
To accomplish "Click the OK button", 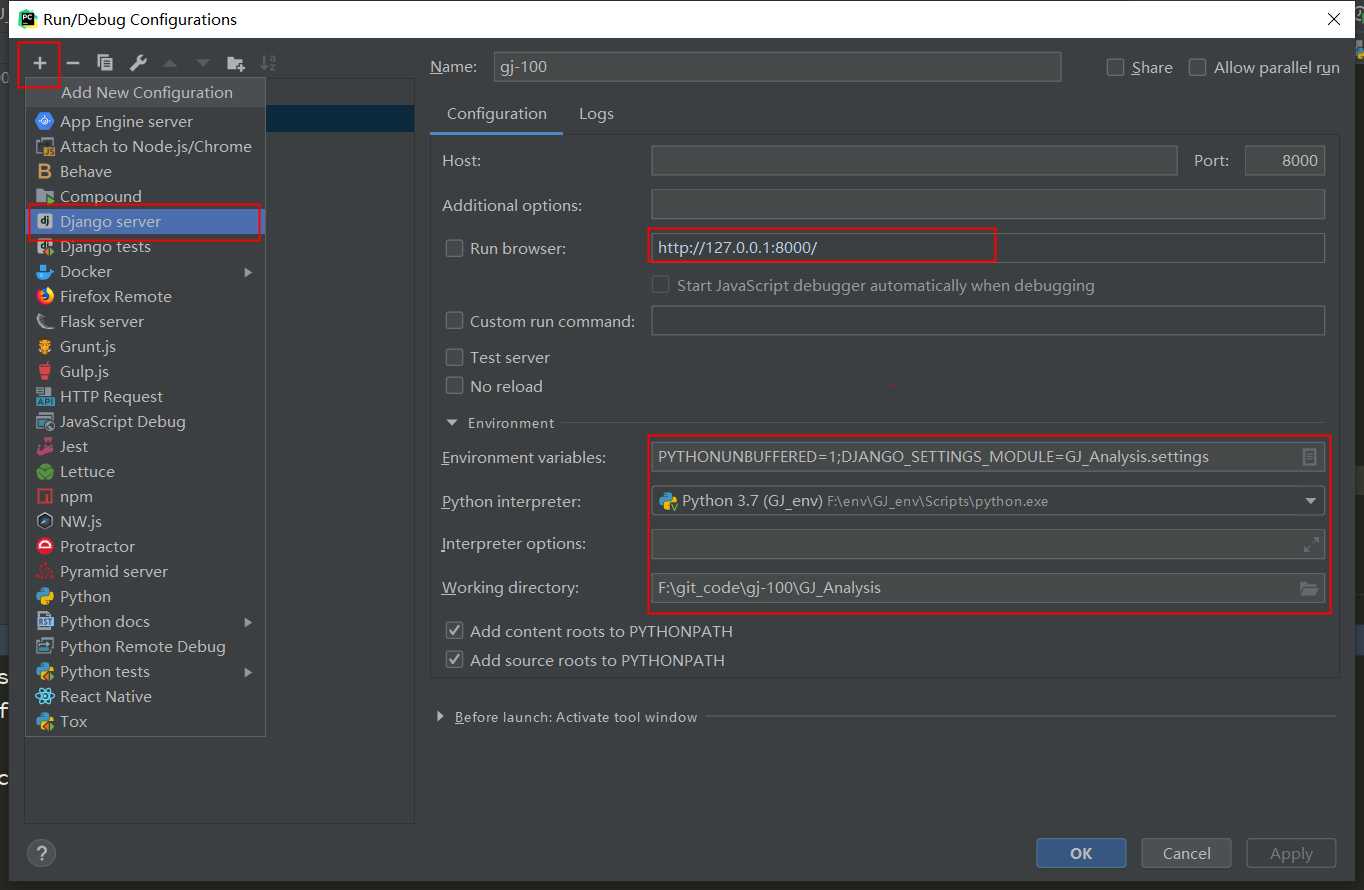I will (x=1081, y=853).
